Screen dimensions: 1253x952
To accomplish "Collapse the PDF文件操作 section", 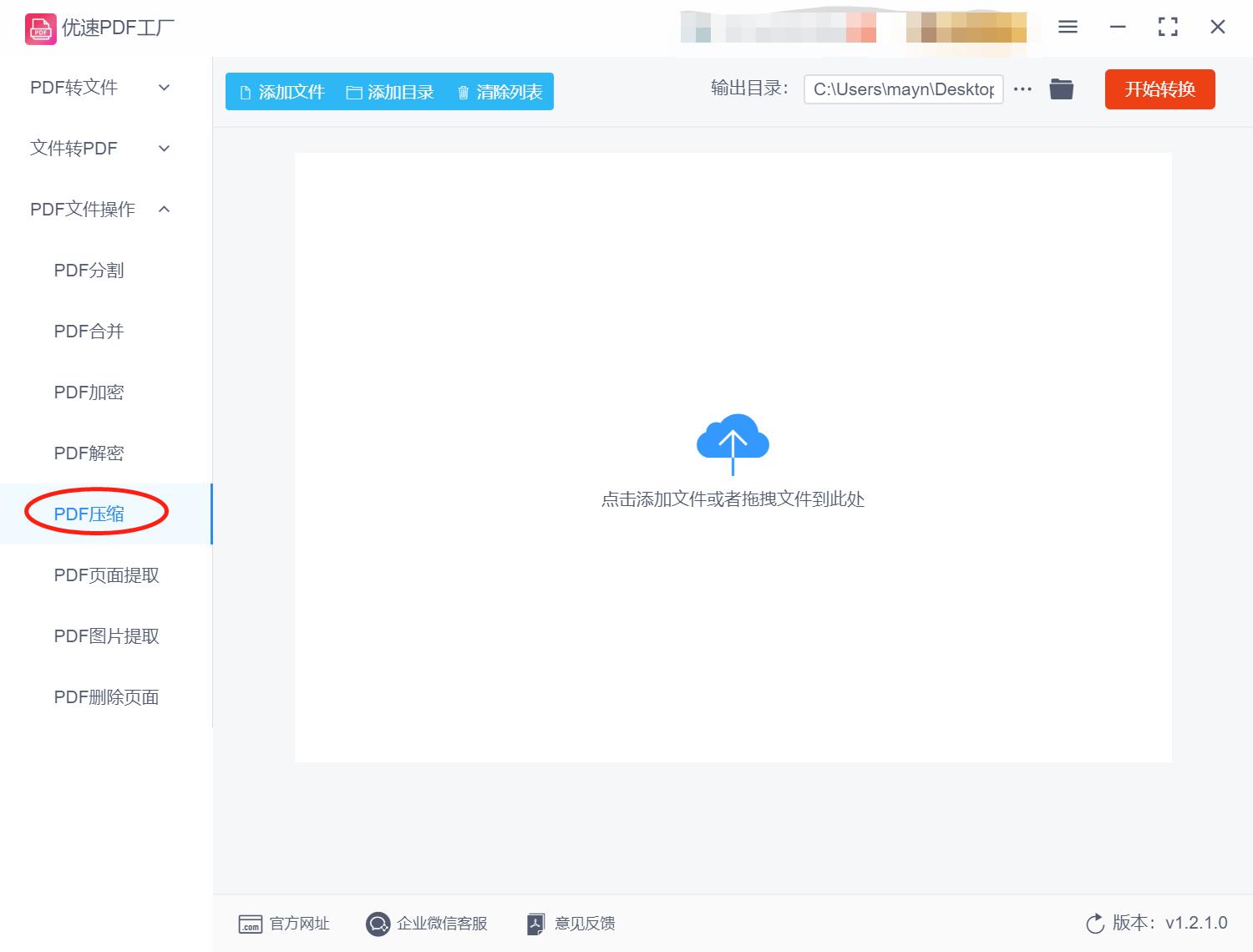I will click(84, 209).
